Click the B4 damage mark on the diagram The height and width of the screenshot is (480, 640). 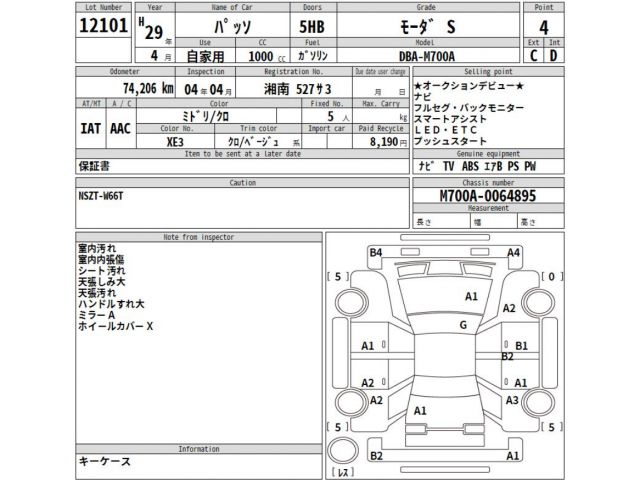click(376, 253)
